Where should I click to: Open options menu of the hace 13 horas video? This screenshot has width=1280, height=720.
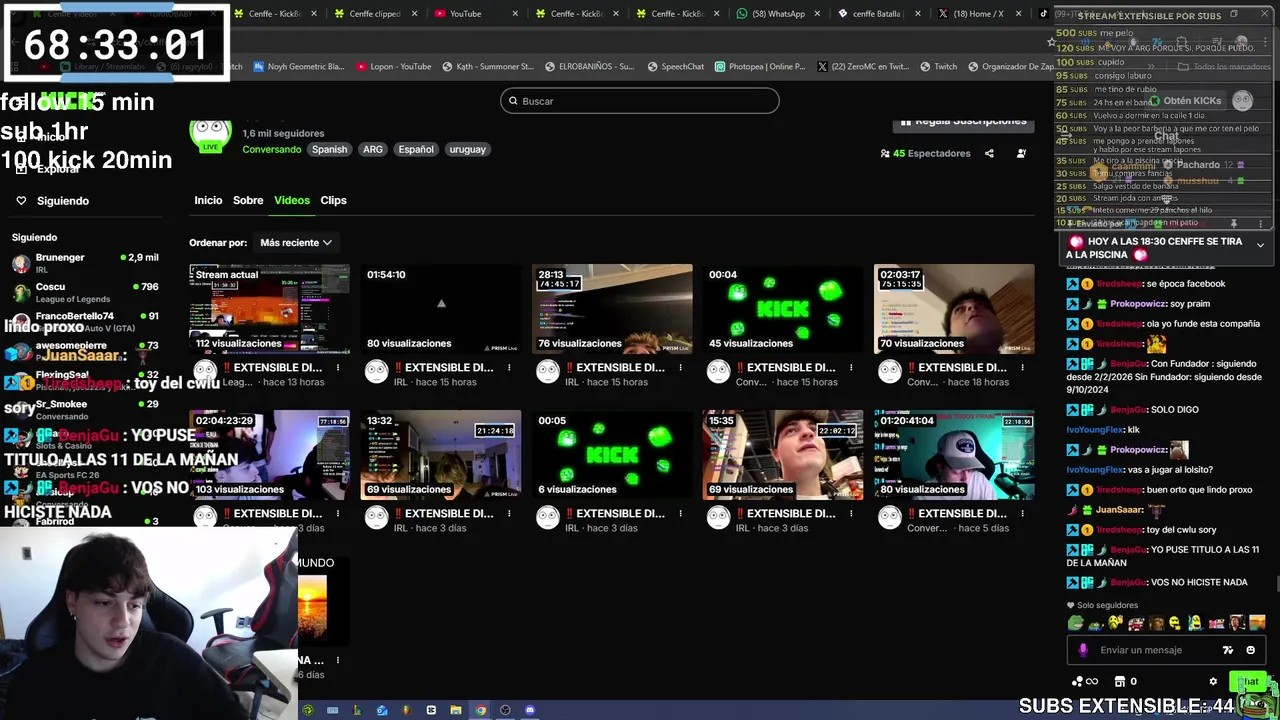[338, 368]
